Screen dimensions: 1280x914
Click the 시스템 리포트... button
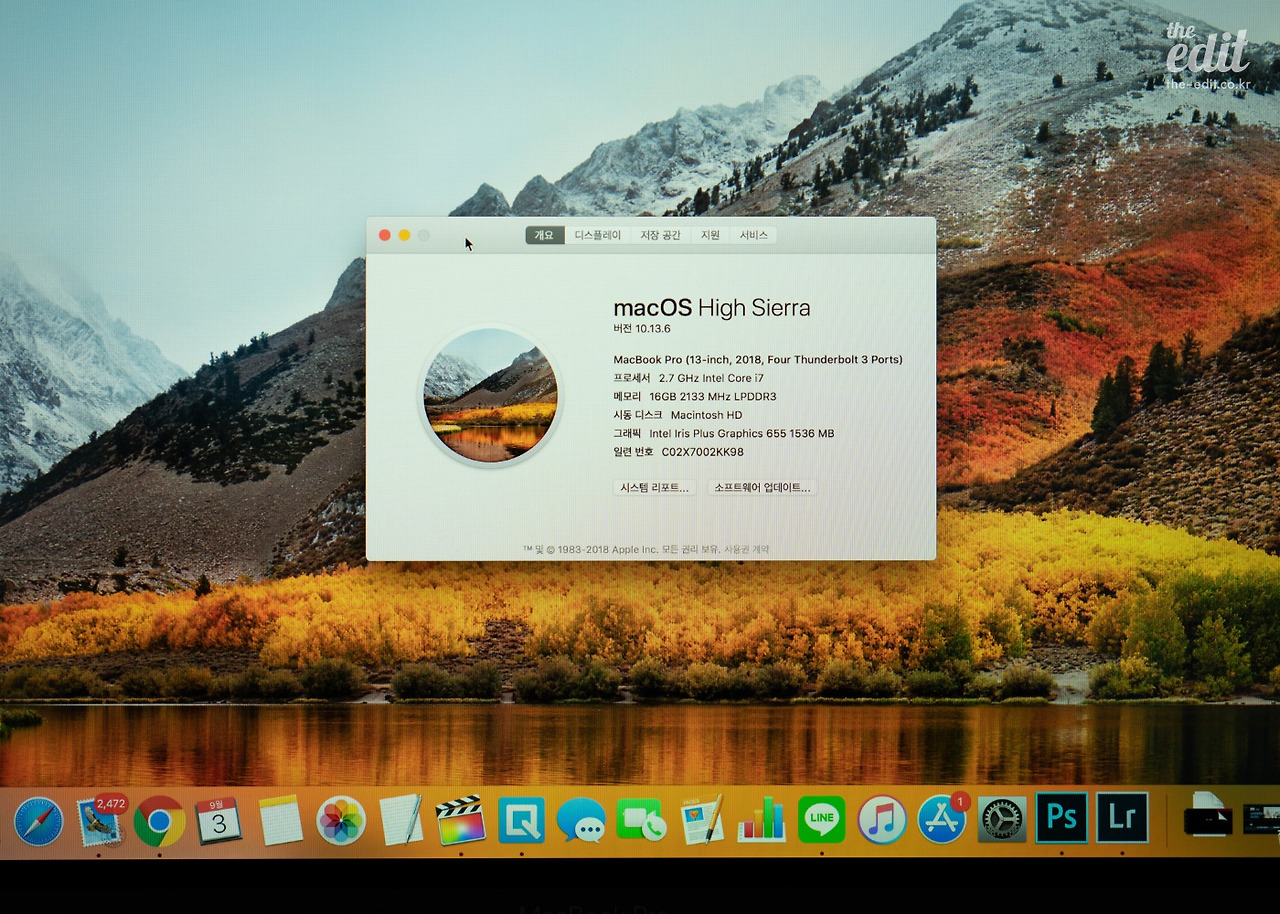655,488
